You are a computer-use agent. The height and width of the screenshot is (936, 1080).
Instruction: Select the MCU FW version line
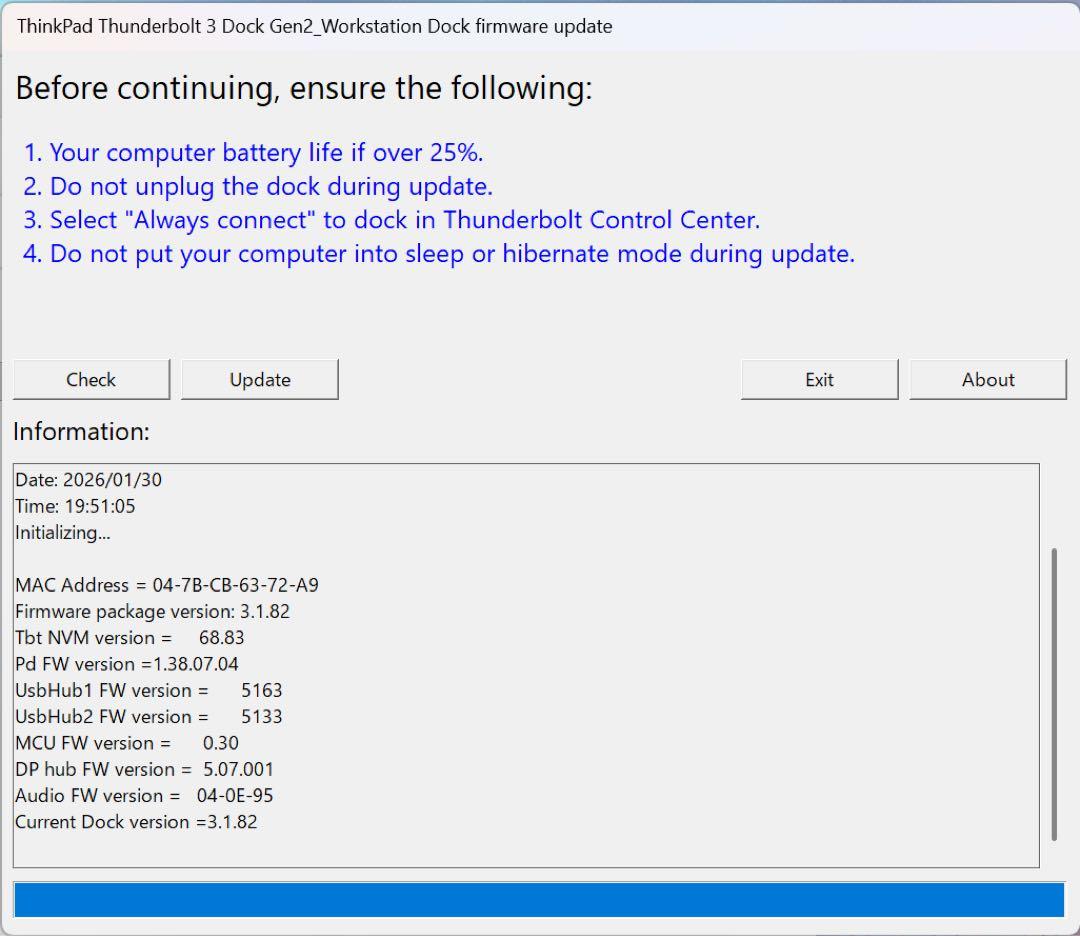click(x=127, y=743)
